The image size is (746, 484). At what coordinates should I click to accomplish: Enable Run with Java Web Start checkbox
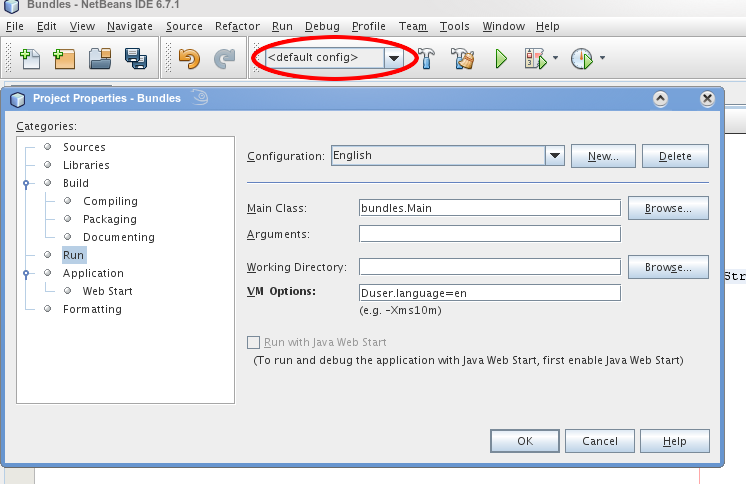coord(254,342)
